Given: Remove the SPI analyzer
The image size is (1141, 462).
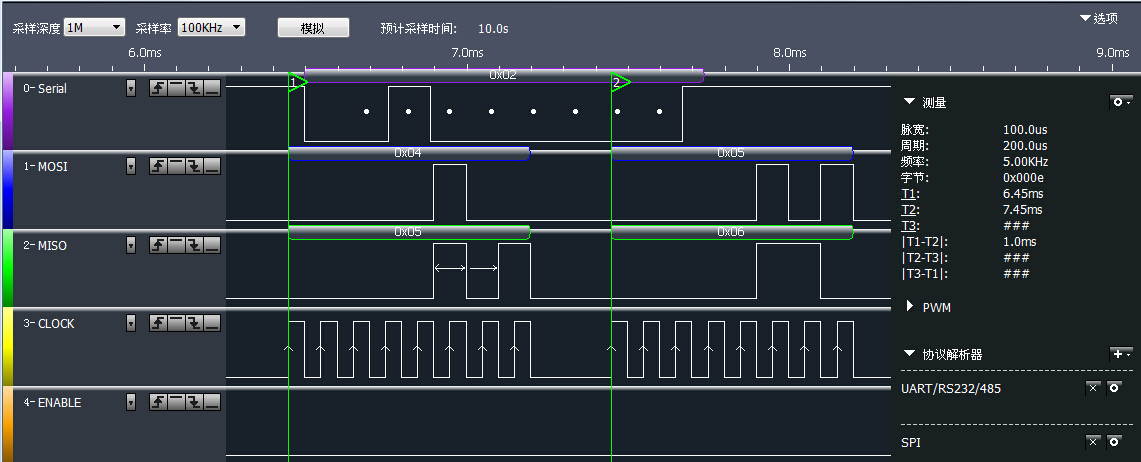Looking at the screenshot, I should click(1093, 442).
